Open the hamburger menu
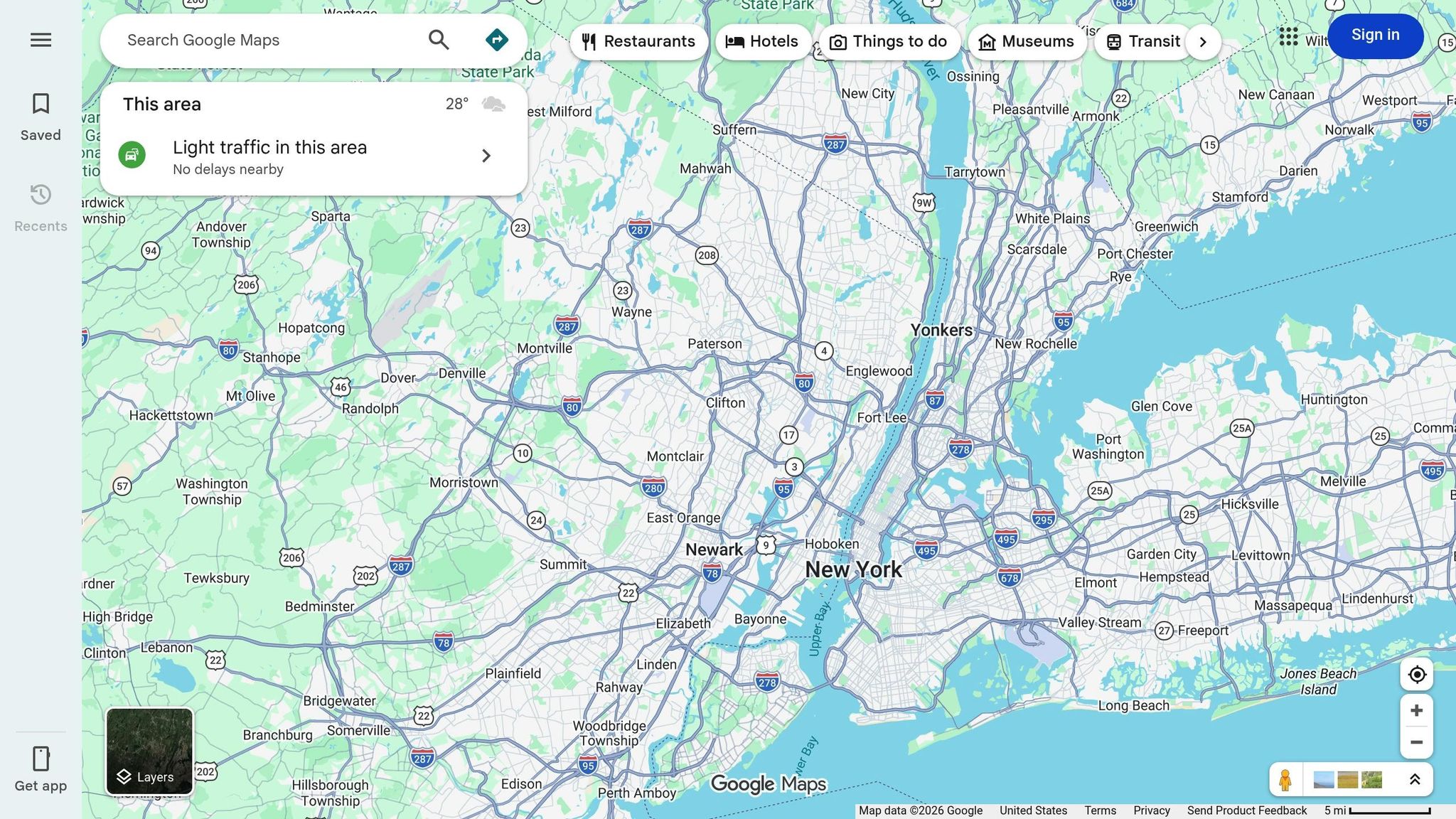This screenshot has height=819, width=1456. pos(40,40)
